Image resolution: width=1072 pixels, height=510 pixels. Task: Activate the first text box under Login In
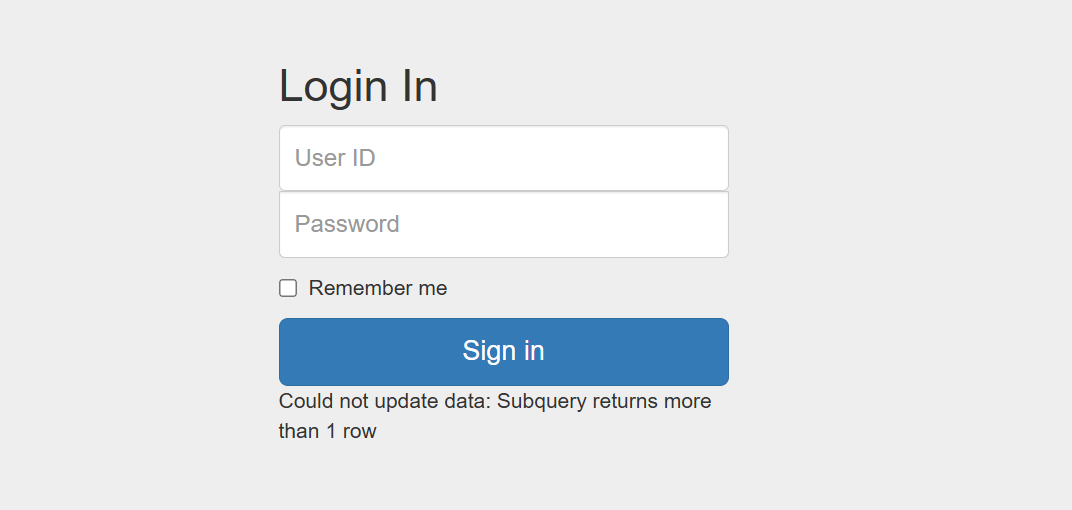(504, 158)
